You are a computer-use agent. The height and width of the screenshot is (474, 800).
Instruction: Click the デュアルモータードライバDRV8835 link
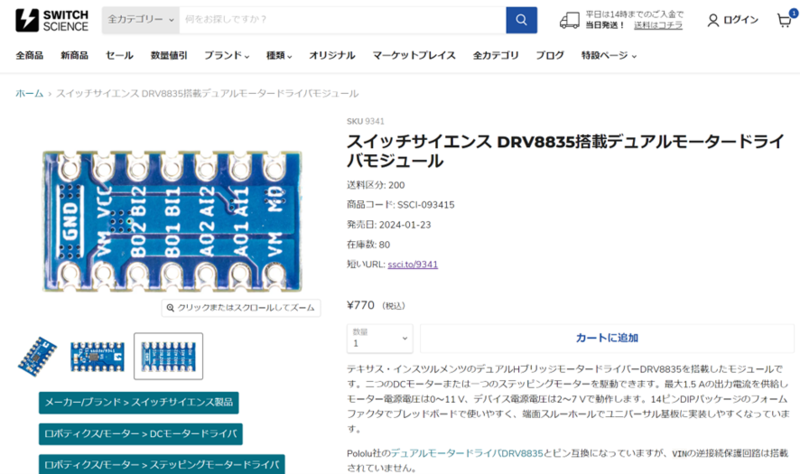pos(467,453)
